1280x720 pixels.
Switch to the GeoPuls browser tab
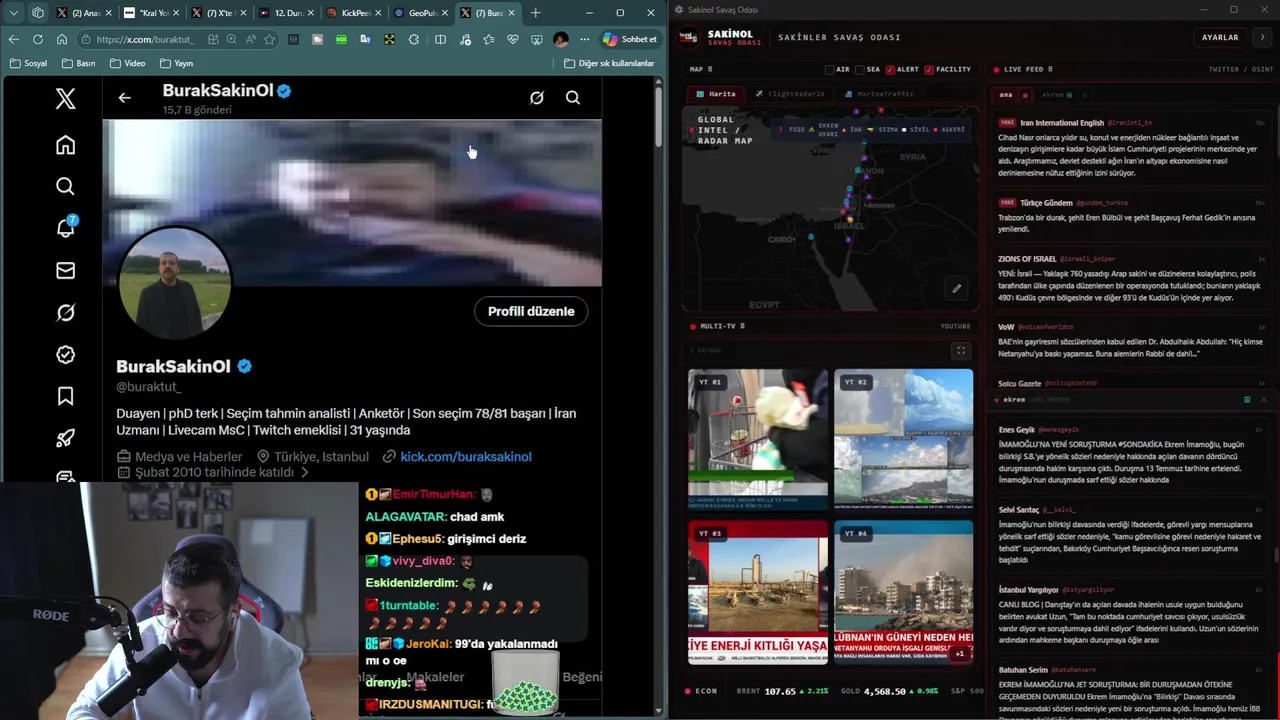(419, 13)
